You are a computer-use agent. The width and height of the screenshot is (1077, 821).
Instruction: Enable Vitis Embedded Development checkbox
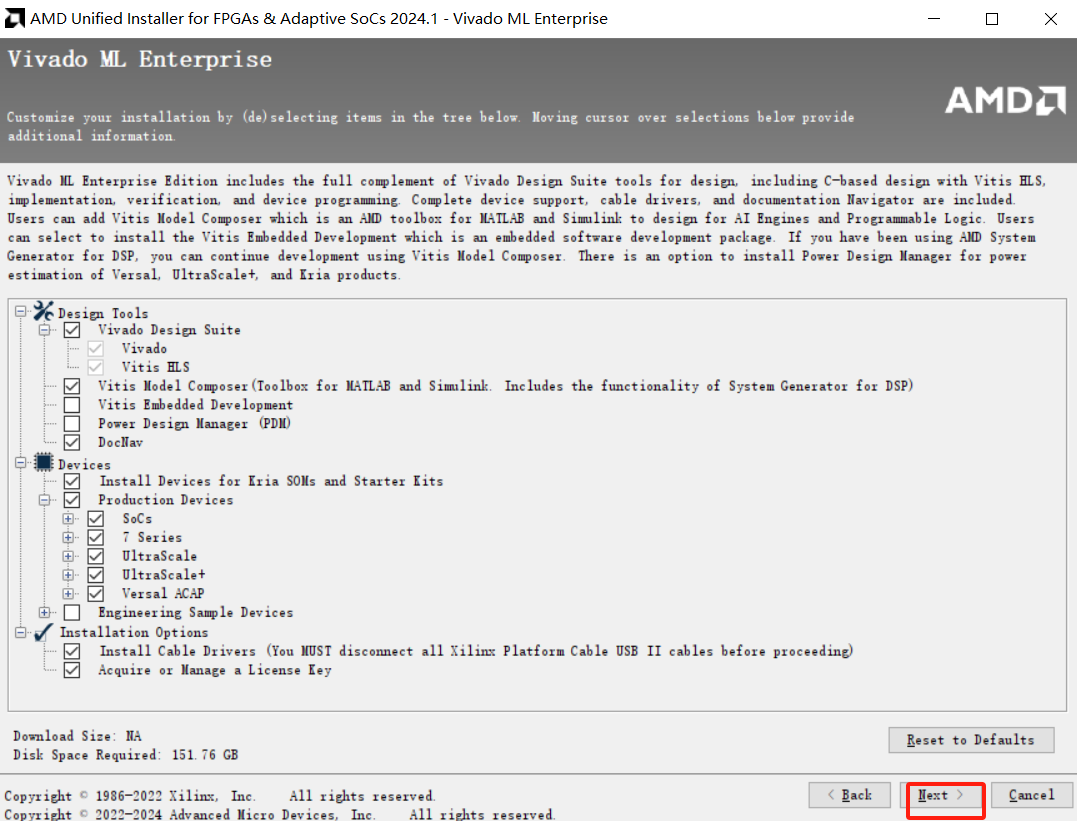click(72, 405)
